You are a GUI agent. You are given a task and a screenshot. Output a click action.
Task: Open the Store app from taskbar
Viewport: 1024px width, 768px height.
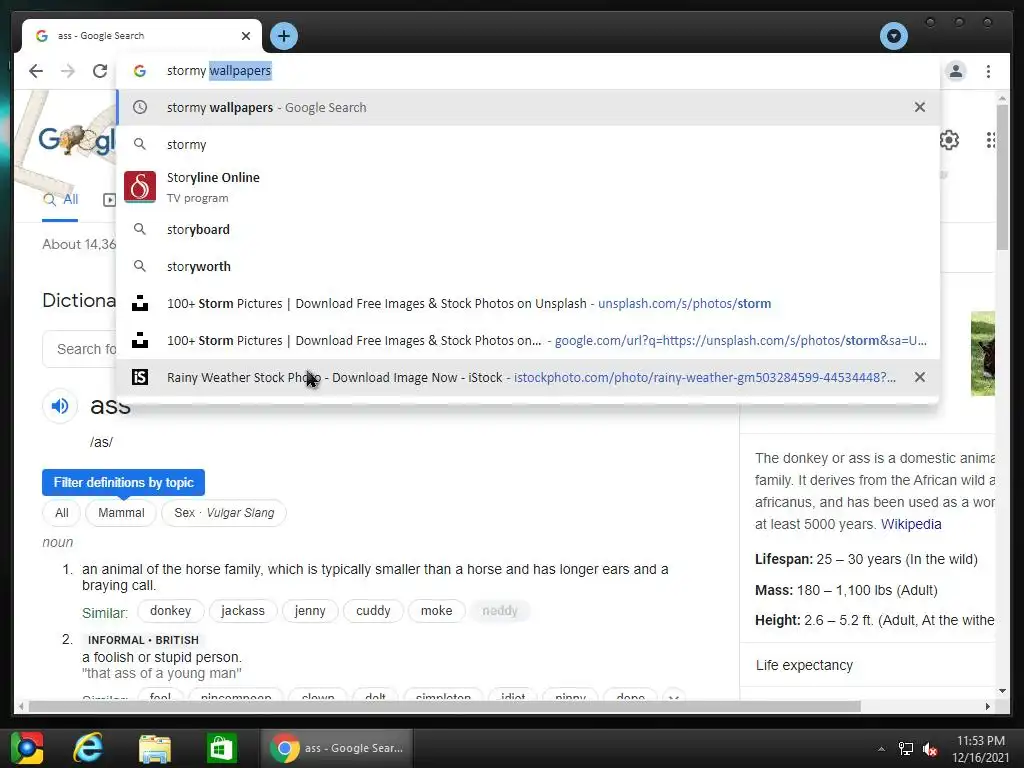tap(221, 748)
